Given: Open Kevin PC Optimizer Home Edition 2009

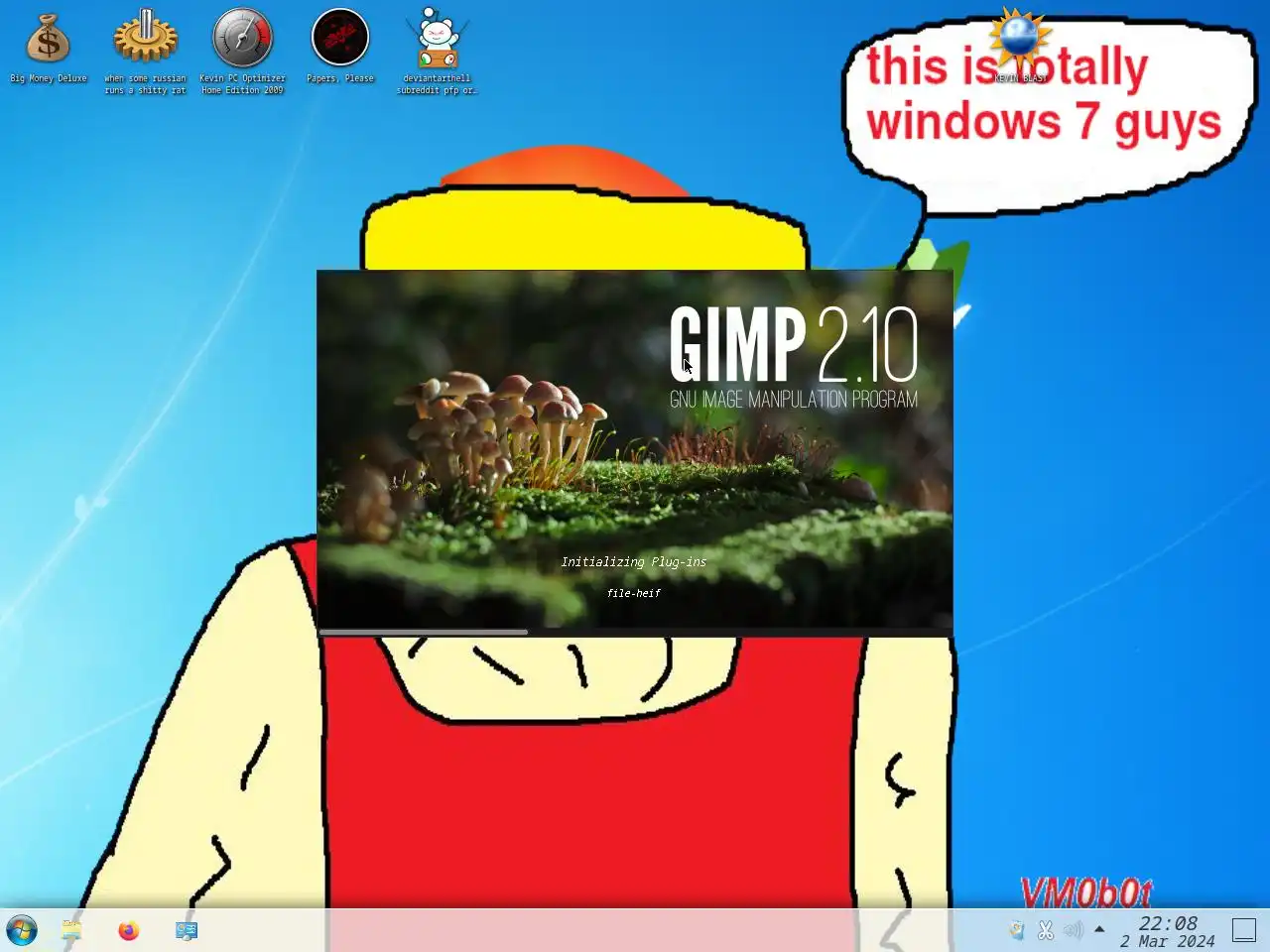Looking at the screenshot, I should [242, 52].
